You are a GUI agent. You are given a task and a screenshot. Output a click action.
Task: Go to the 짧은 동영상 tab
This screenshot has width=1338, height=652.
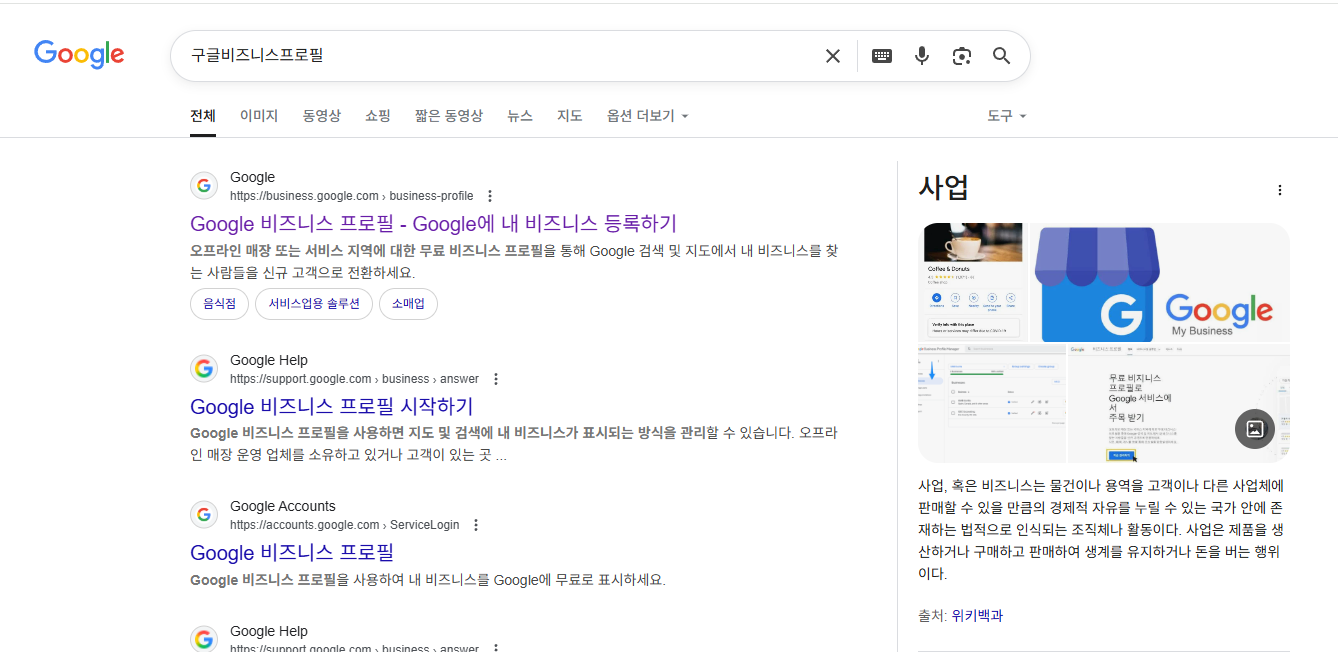[449, 116]
